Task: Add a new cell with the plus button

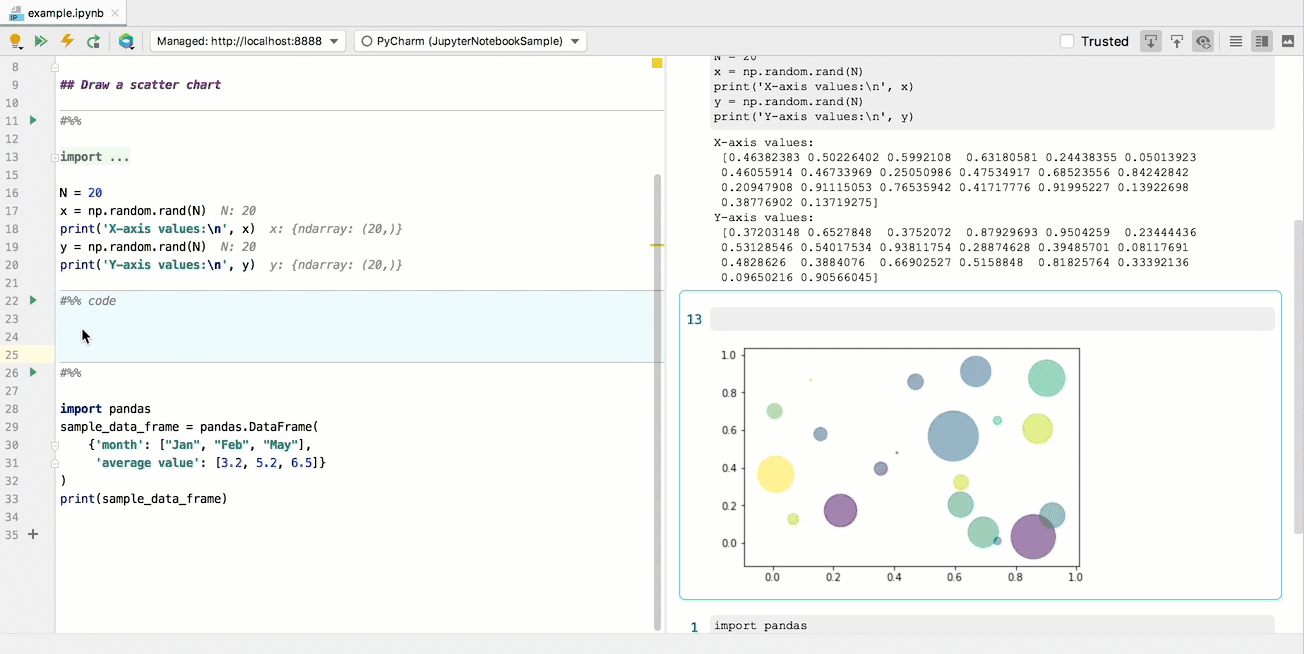Action: (x=32, y=534)
